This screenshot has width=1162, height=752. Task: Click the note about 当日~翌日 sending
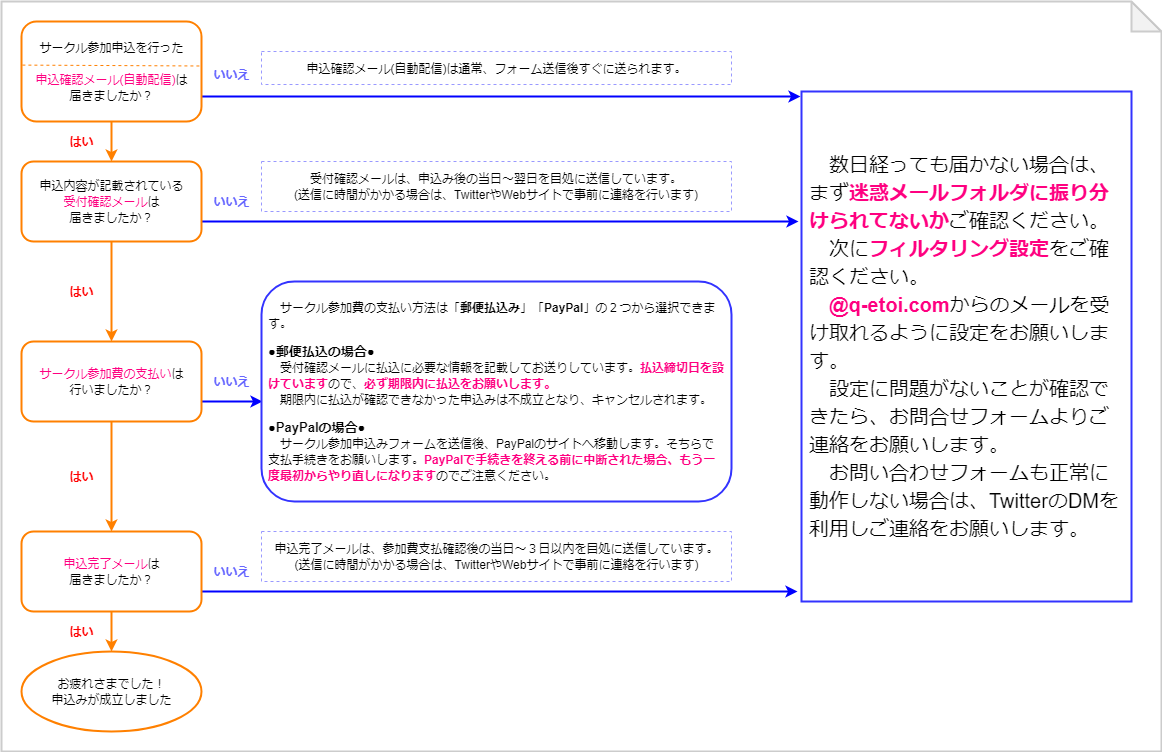click(x=495, y=187)
